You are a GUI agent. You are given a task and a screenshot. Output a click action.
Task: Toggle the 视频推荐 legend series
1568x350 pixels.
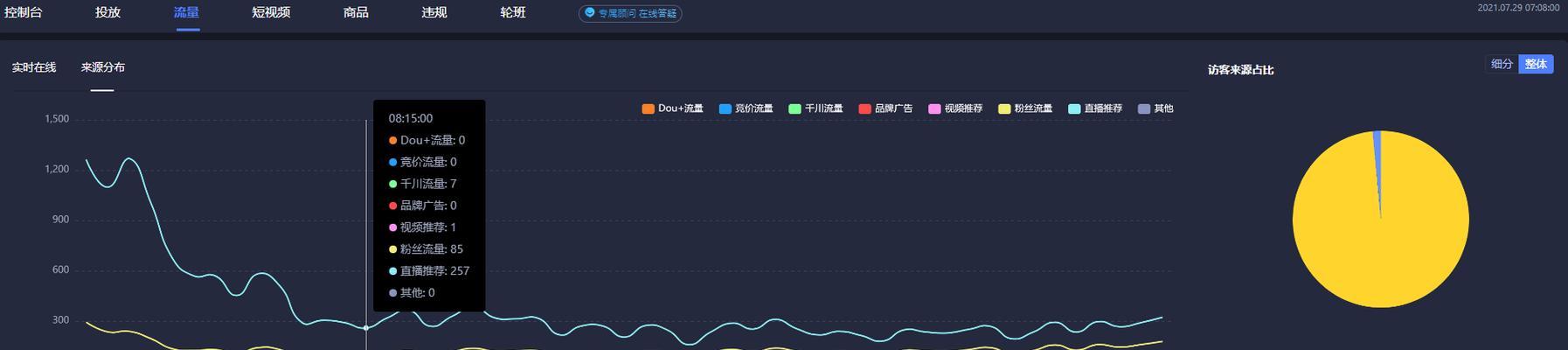956,108
